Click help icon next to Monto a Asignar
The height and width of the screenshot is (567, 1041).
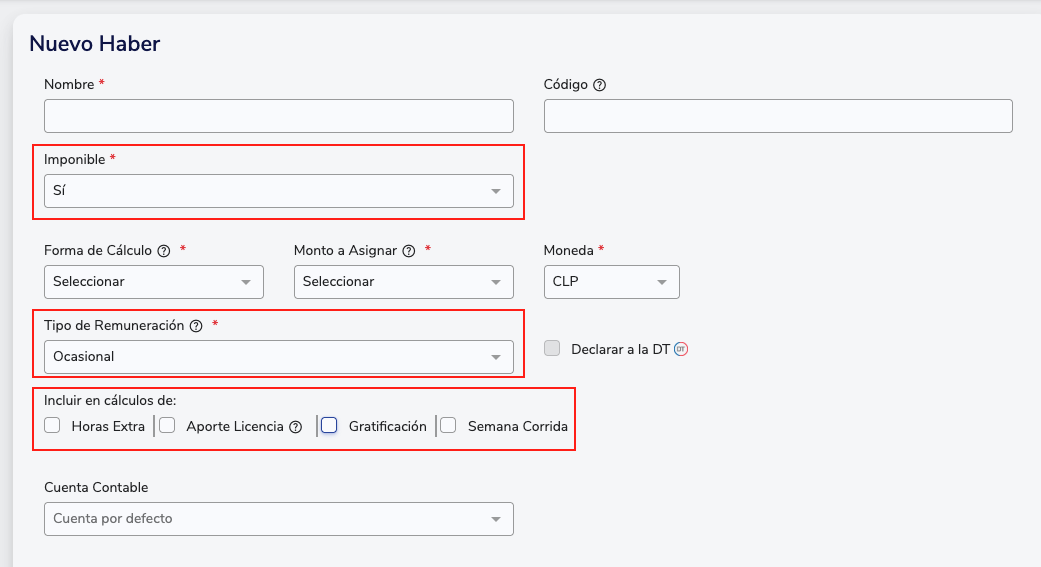409,251
